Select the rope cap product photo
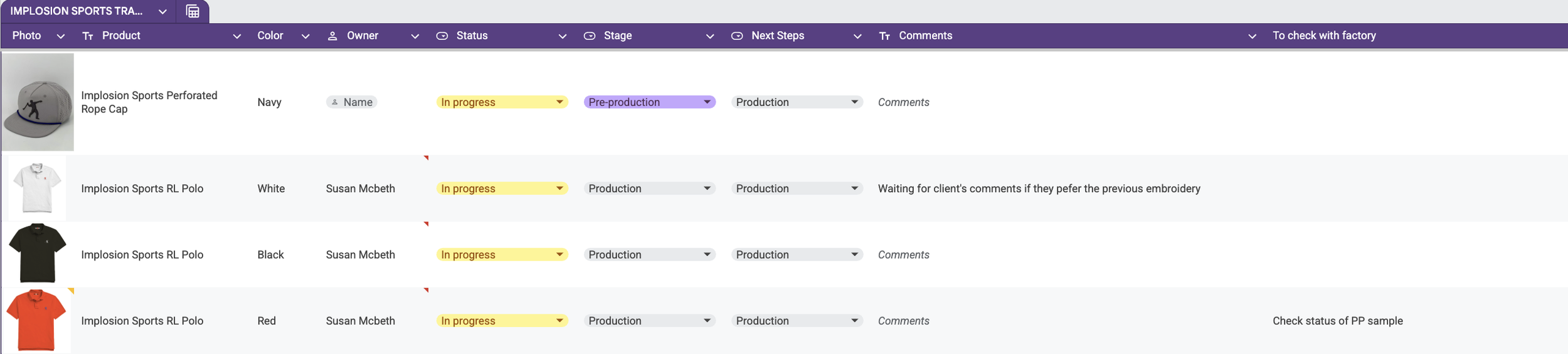Screen dimensions: 1568x354 click(38, 102)
